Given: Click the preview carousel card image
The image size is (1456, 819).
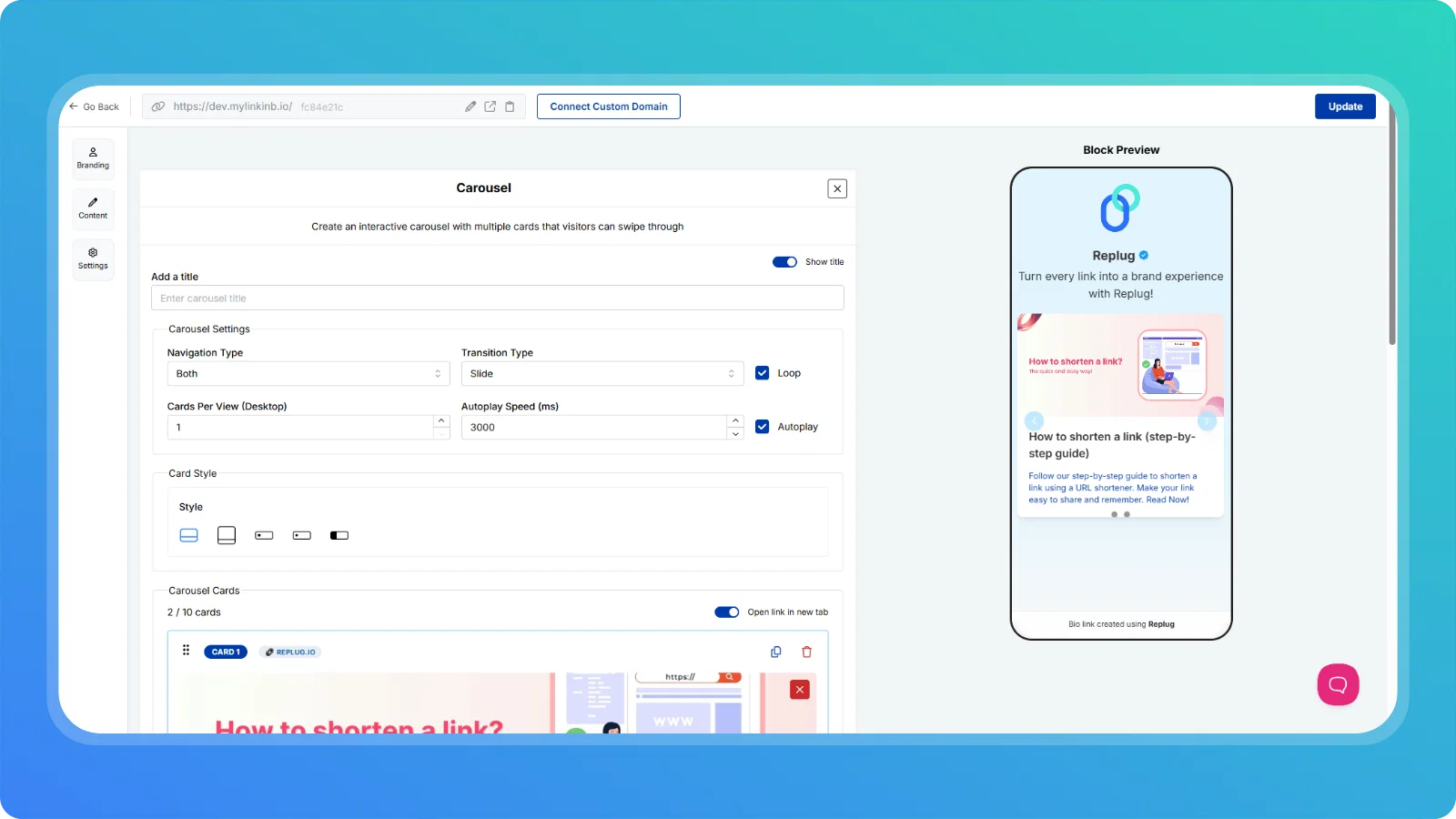Looking at the screenshot, I should tap(1120, 366).
